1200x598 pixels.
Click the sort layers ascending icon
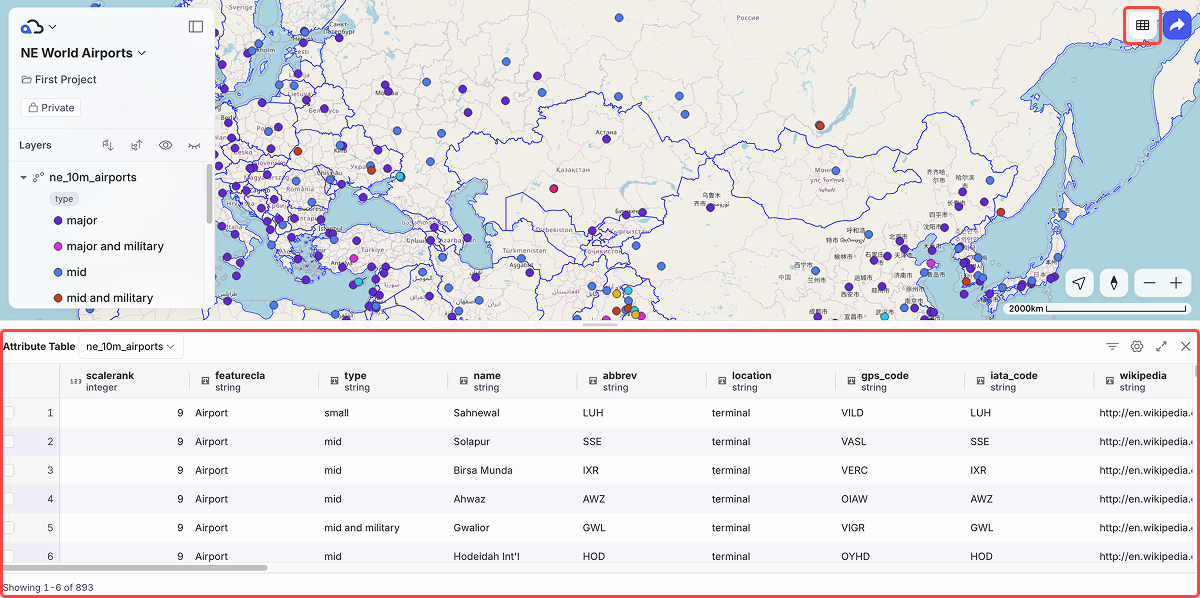[137, 145]
